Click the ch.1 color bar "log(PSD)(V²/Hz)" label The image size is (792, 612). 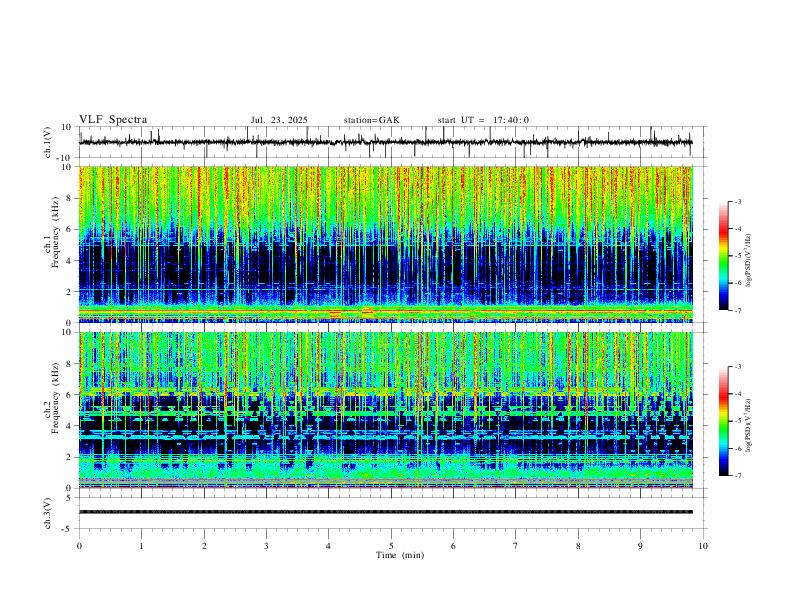click(x=748, y=261)
